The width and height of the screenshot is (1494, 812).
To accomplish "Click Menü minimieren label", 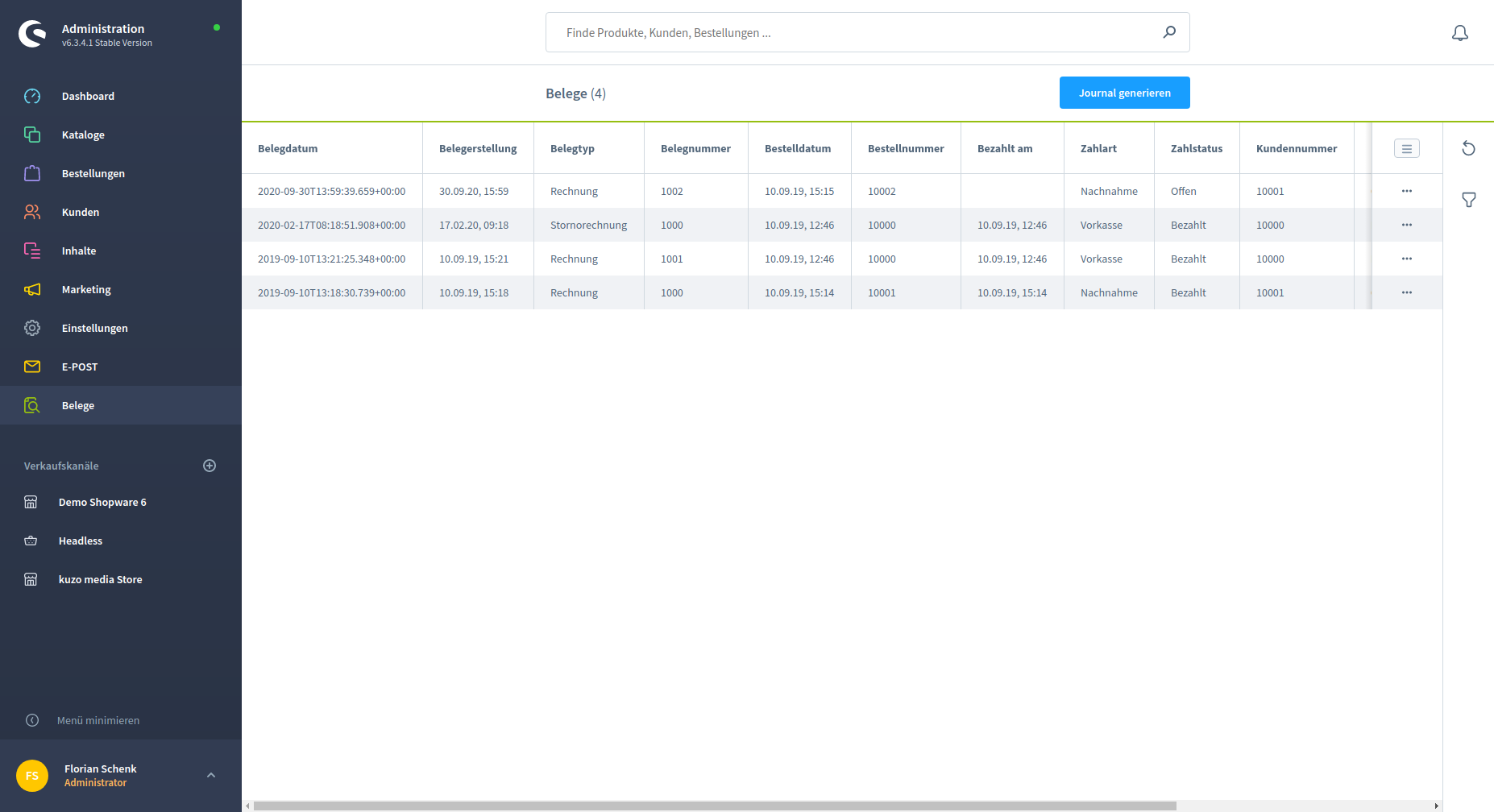I will (98, 720).
